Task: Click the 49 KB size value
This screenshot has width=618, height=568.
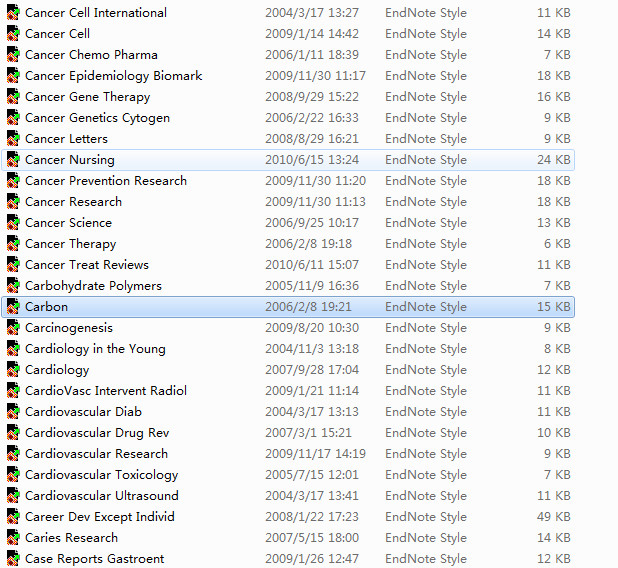Action: 553,517
